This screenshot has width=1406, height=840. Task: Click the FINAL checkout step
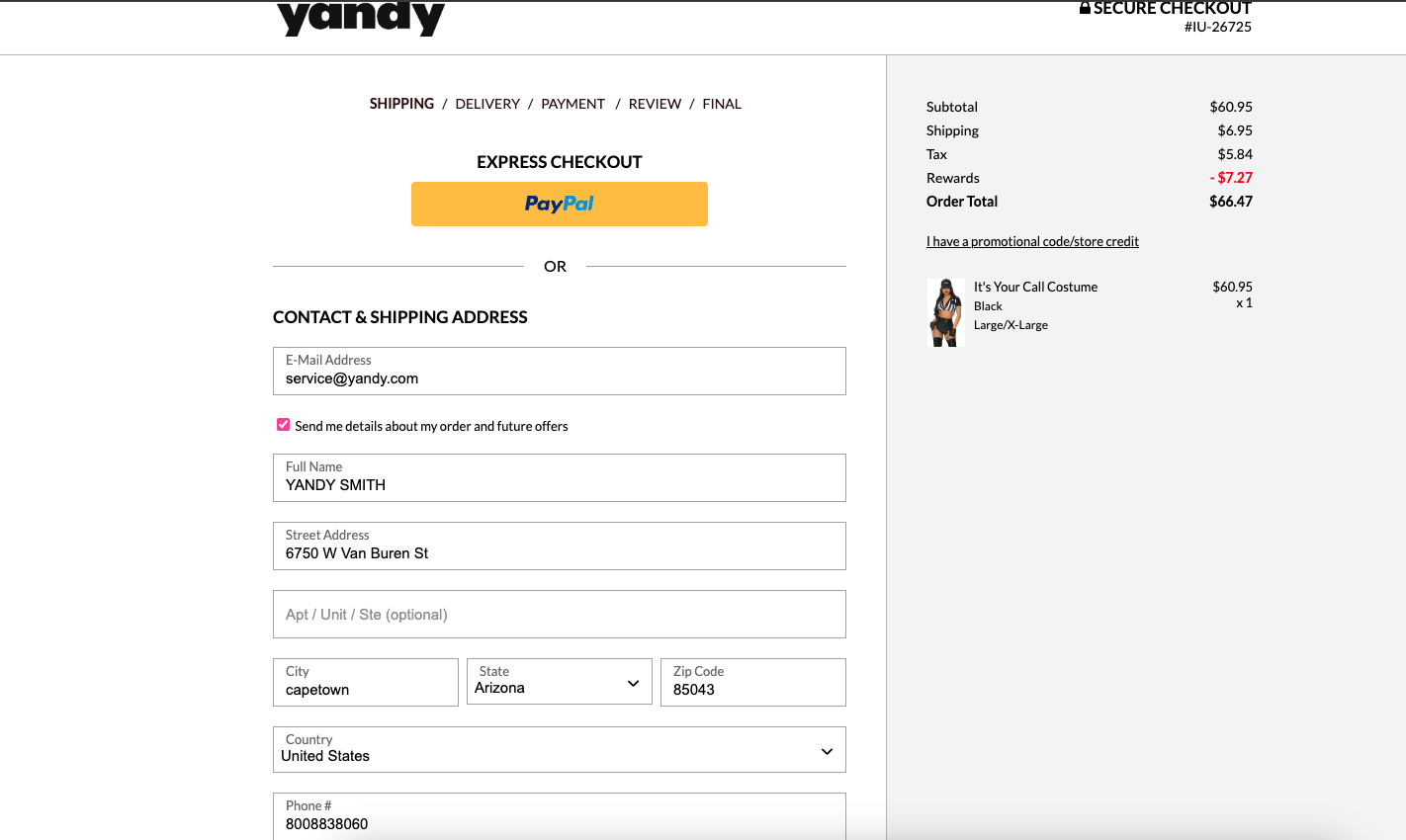point(722,103)
